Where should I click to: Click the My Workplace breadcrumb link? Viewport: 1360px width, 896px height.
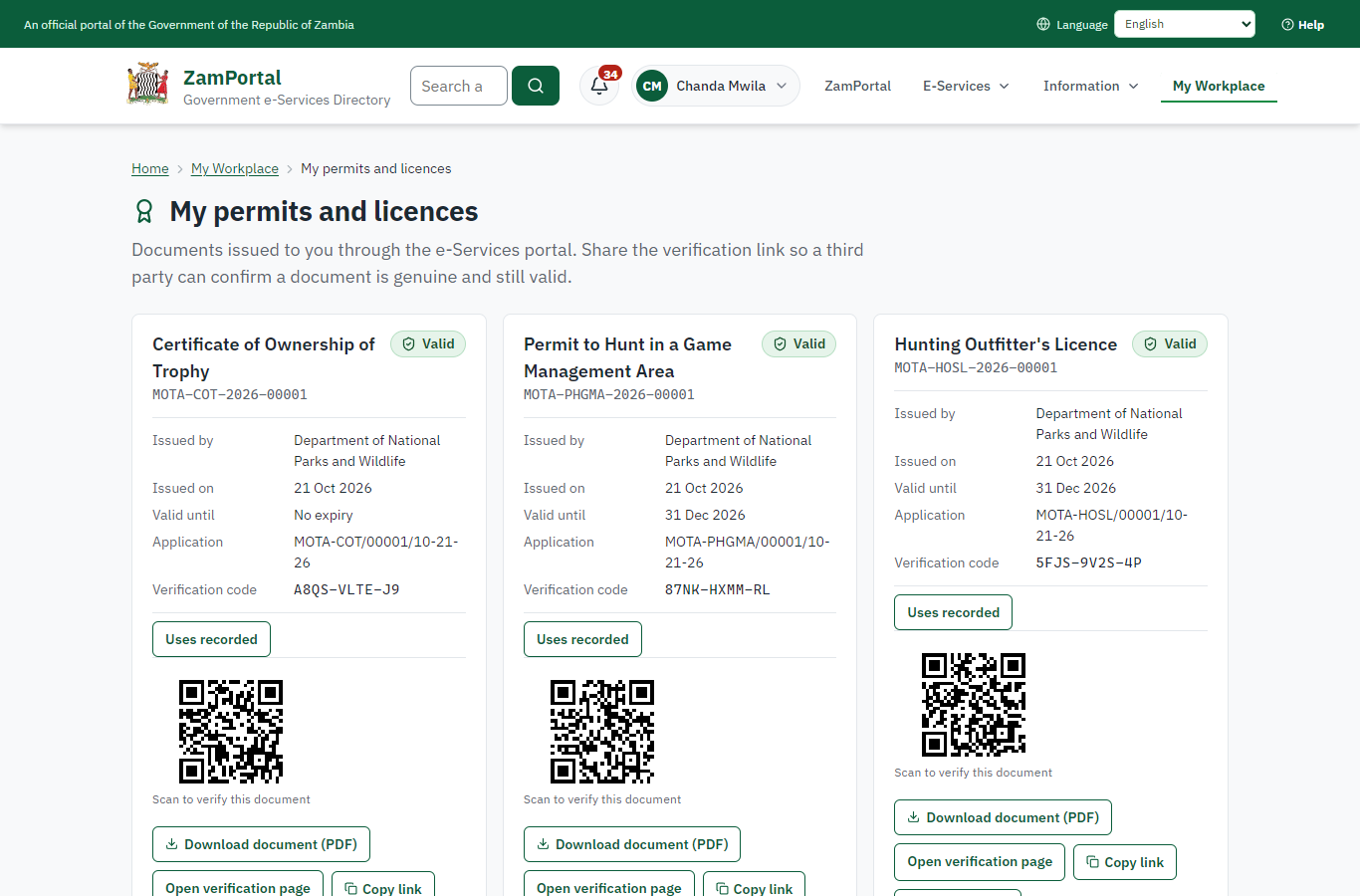pyautogui.click(x=235, y=168)
